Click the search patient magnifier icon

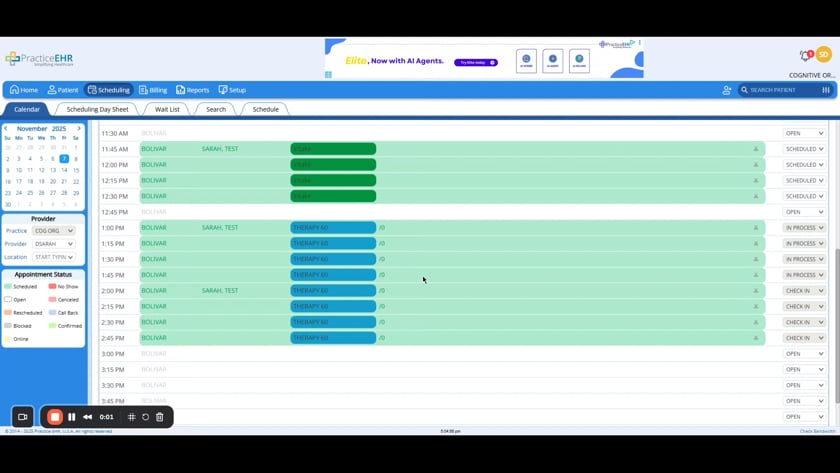[x=744, y=90]
